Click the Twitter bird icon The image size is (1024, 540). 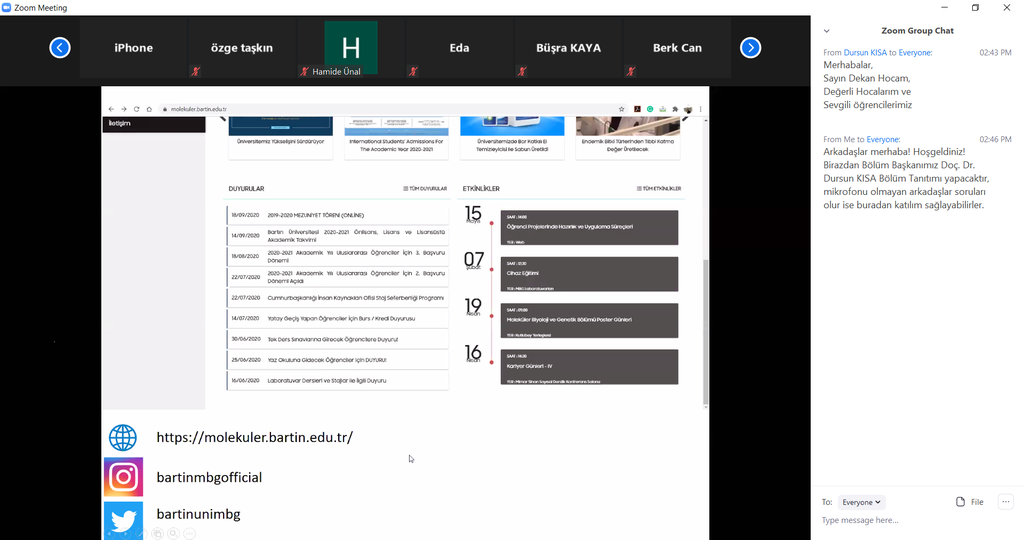[x=123, y=520]
